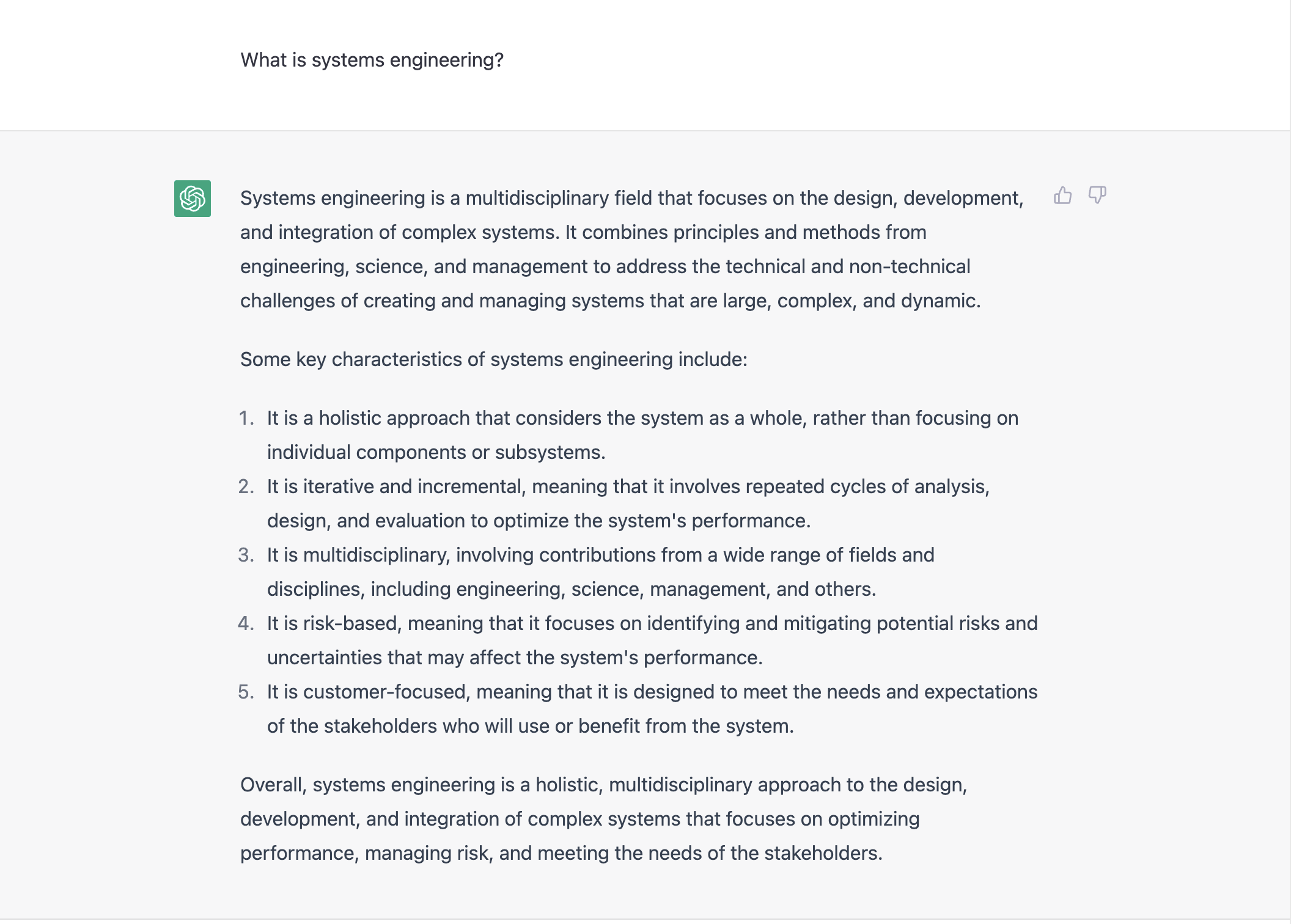Viewport: 1291px width, 924px height.
Task: Click the user question 'What is systems engineering?'
Action: 372,60
